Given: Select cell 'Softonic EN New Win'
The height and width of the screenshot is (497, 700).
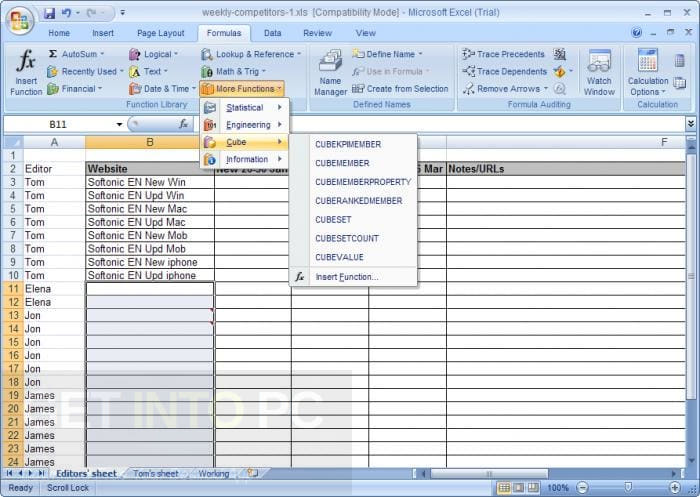Looking at the screenshot, I should (x=150, y=182).
